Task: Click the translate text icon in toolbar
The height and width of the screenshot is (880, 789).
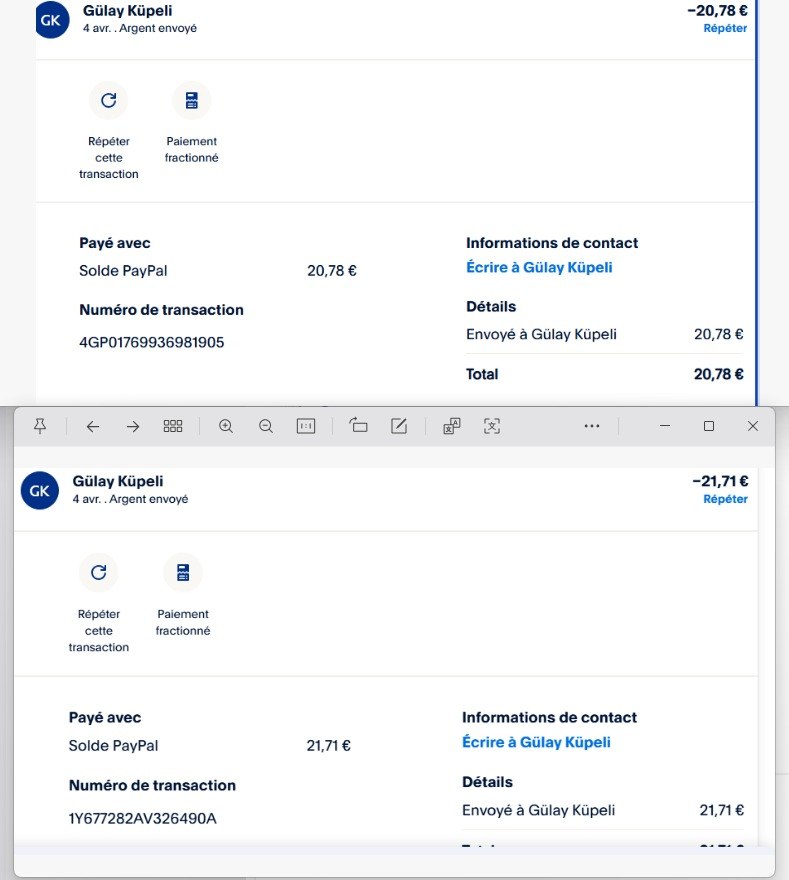Action: (x=451, y=426)
